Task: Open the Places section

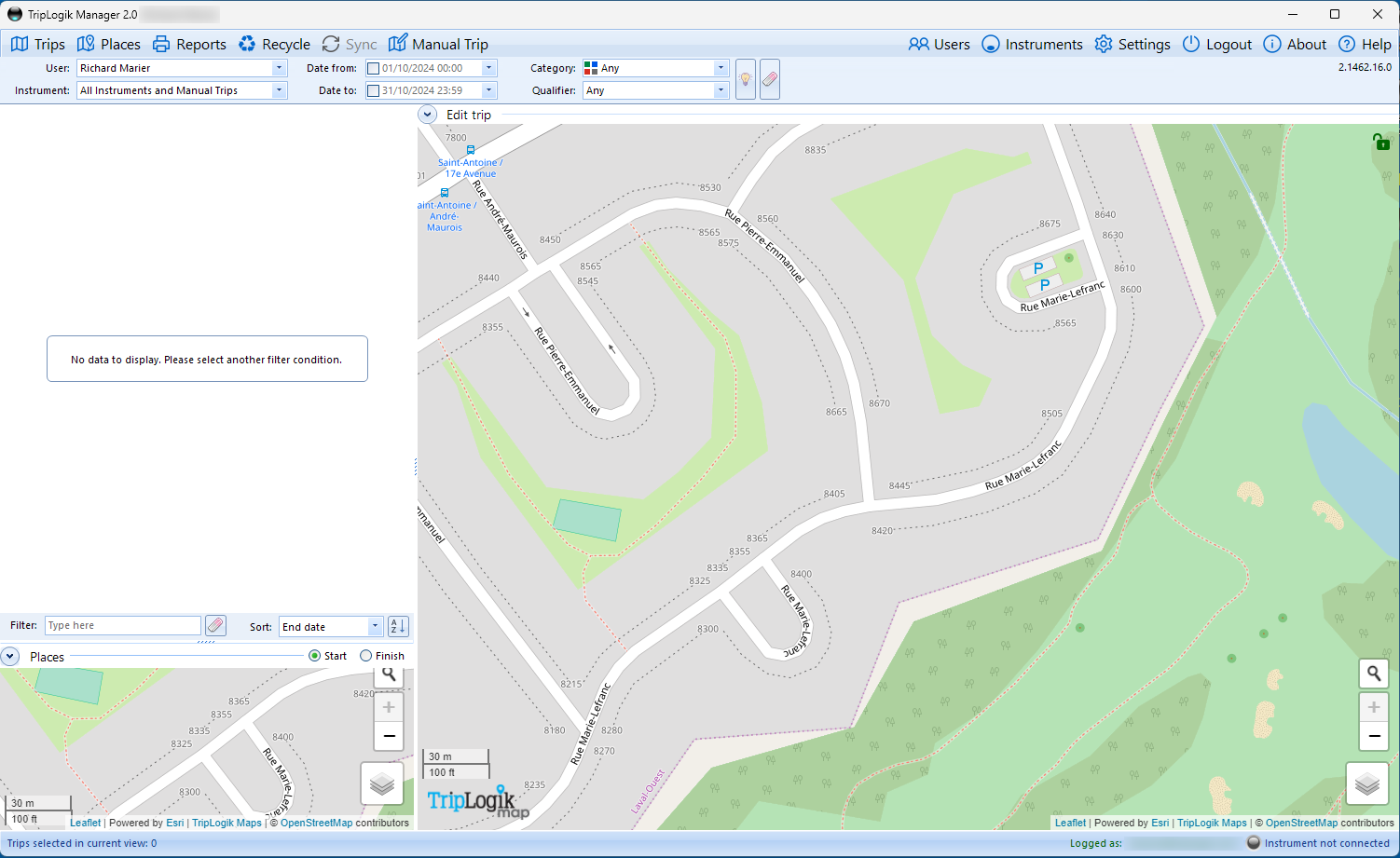Action: click(x=109, y=44)
